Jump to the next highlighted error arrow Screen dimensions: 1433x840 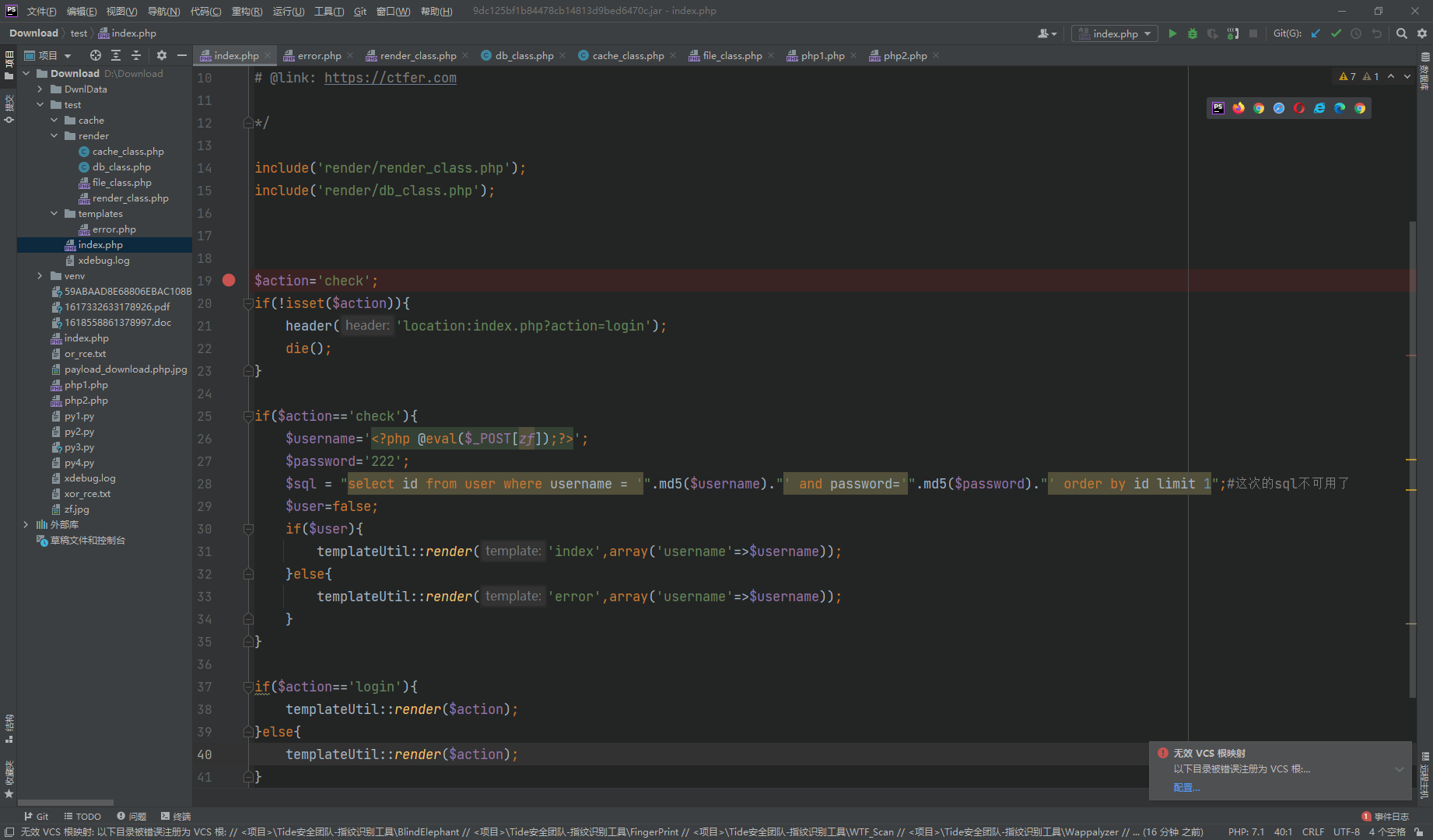[x=1407, y=76]
